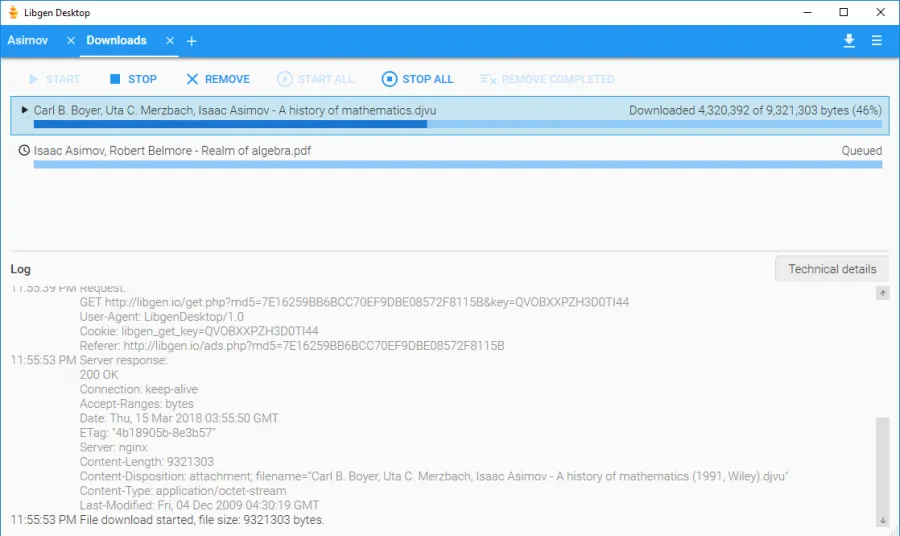900x536 pixels.
Task: Click the START ALL button
Action: click(x=315, y=79)
